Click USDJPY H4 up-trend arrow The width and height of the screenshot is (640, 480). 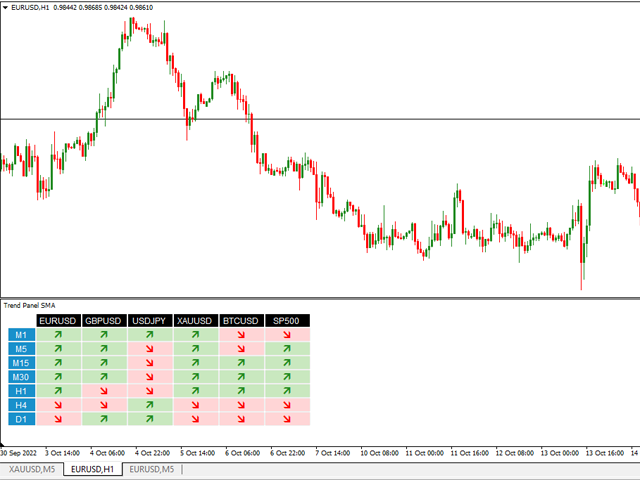[150, 405]
